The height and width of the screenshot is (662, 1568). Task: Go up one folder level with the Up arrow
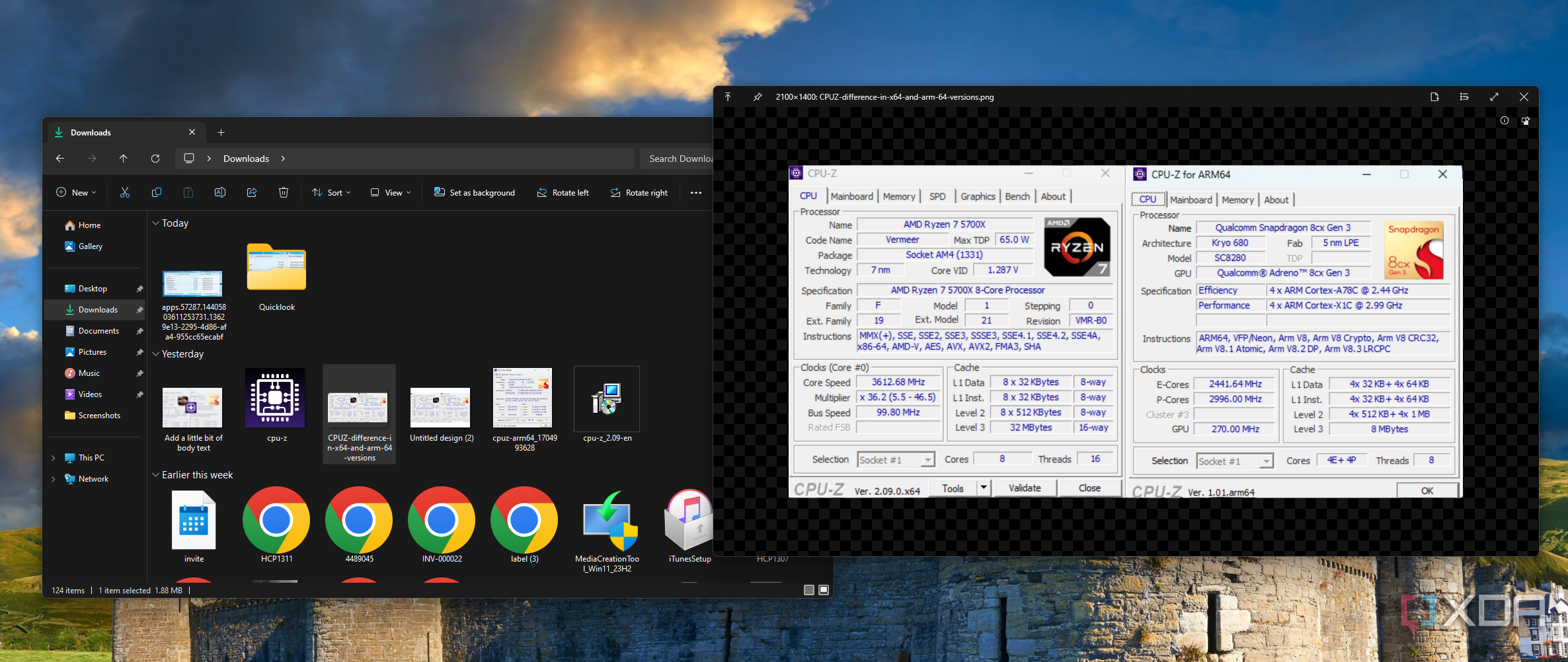click(124, 159)
